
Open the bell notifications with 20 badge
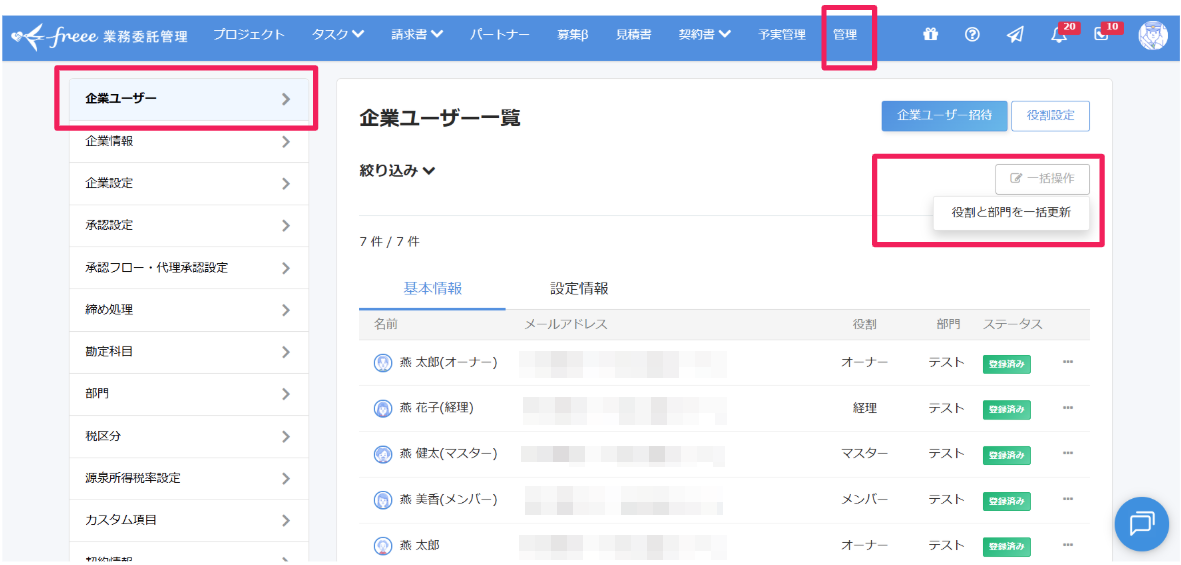pyautogui.click(x=1062, y=34)
